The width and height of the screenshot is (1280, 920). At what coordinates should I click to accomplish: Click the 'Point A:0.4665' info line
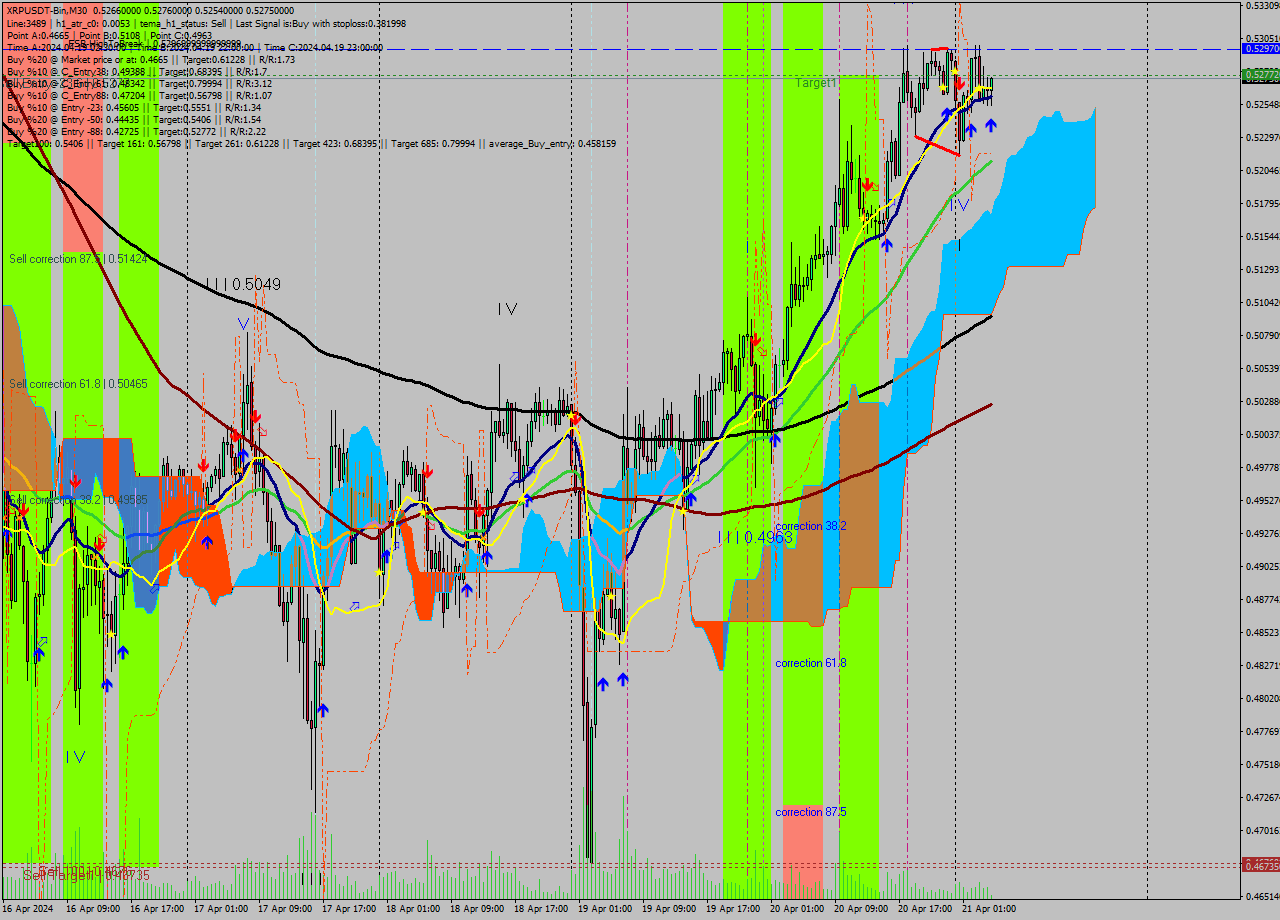pos(109,35)
